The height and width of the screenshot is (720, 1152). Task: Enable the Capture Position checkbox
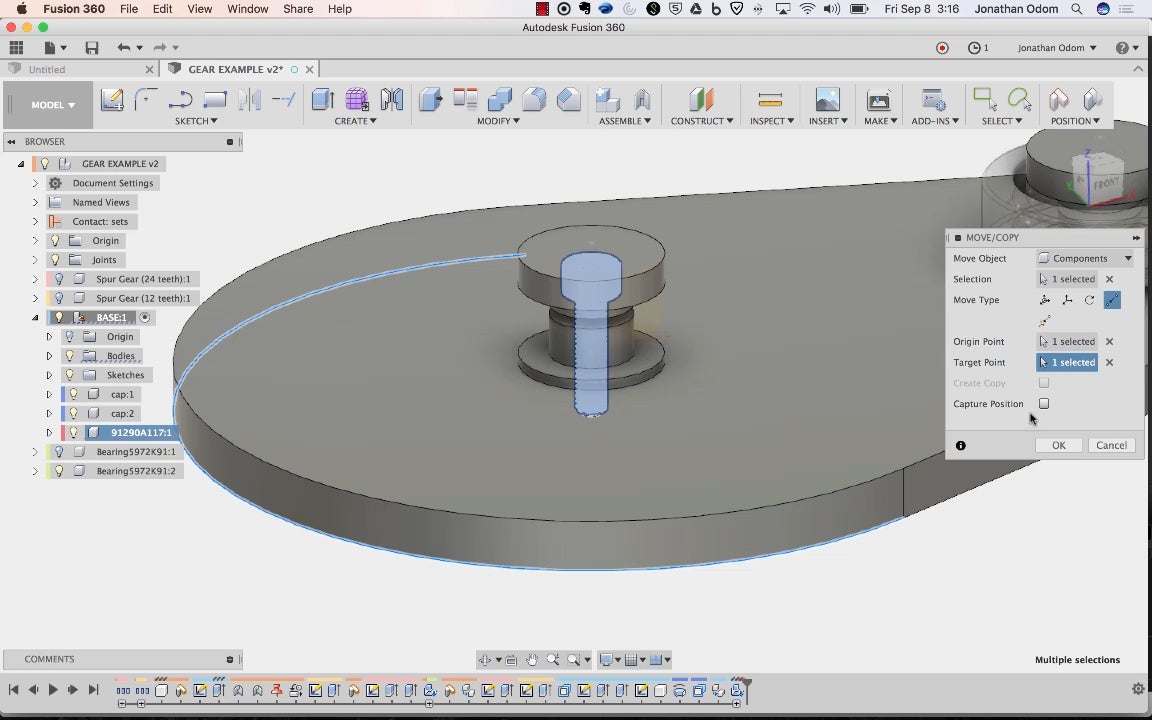click(x=1044, y=404)
